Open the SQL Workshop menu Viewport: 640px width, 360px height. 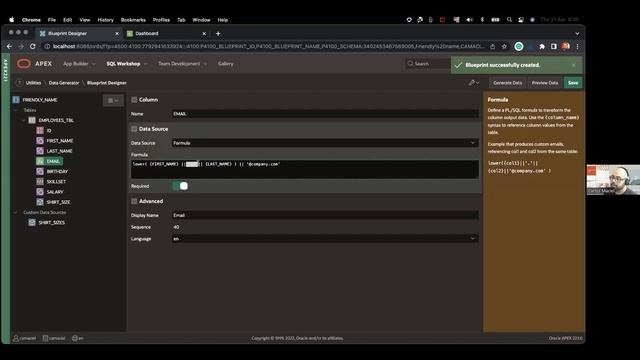pos(127,64)
